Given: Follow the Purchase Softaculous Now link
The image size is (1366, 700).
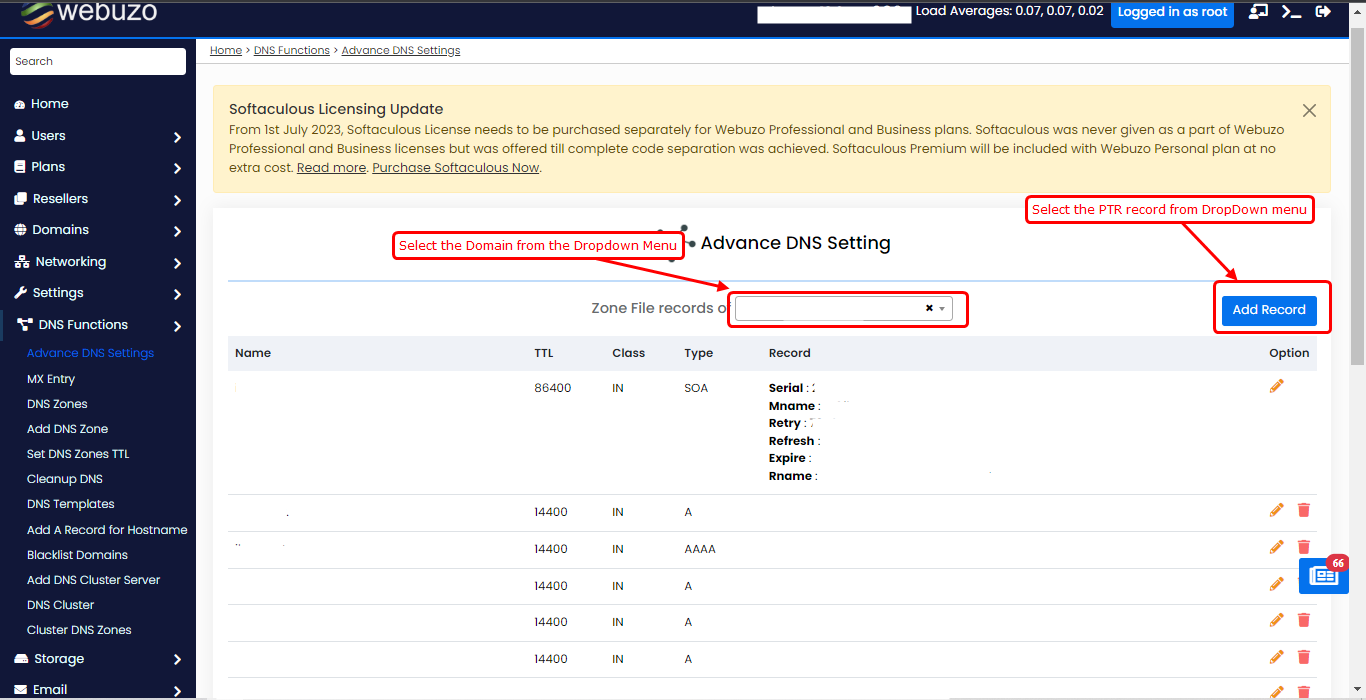Looking at the screenshot, I should [456, 168].
